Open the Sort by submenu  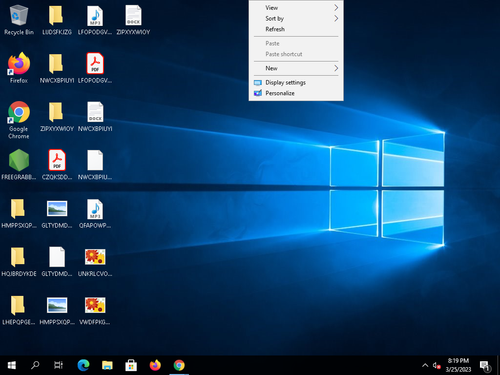(x=296, y=18)
